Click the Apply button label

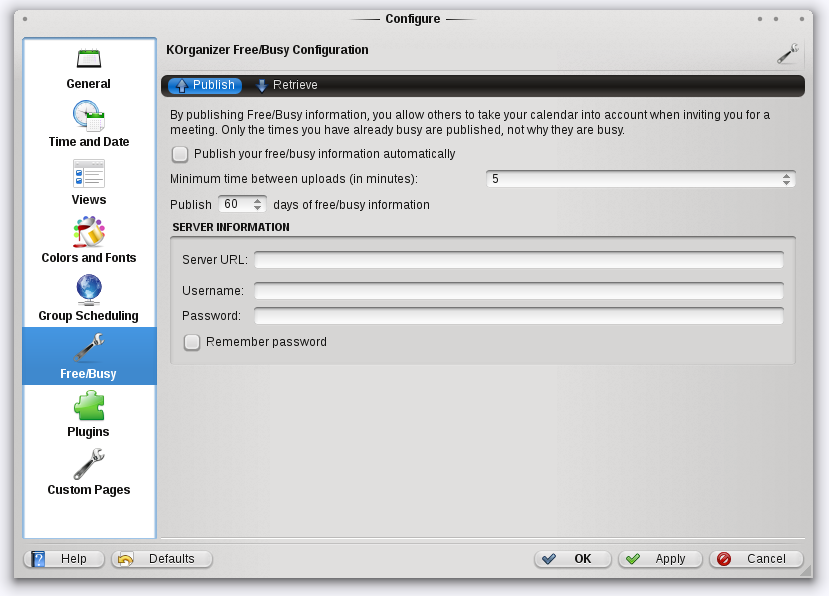pos(670,559)
